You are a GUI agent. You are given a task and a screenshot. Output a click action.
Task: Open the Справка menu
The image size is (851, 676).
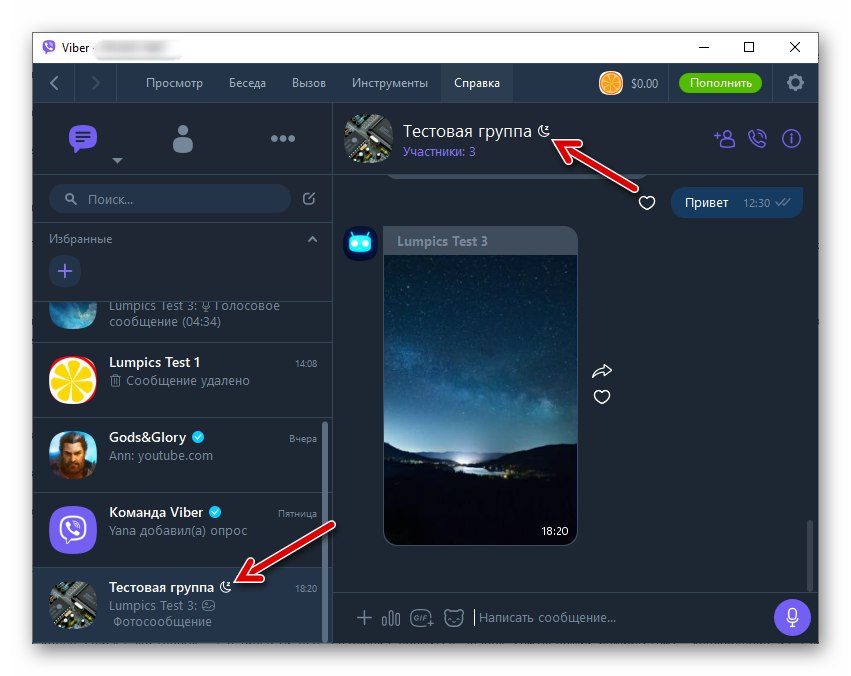(477, 83)
